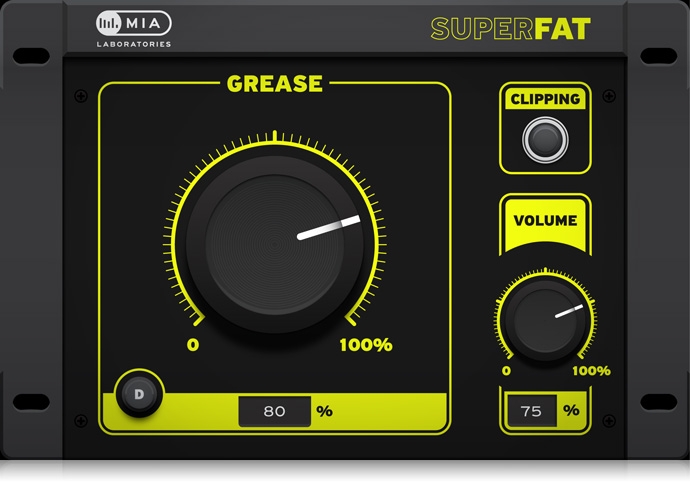Toggle the round D button
Image resolution: width=690 pixels, height=482 pixels.
click(139, 394)
